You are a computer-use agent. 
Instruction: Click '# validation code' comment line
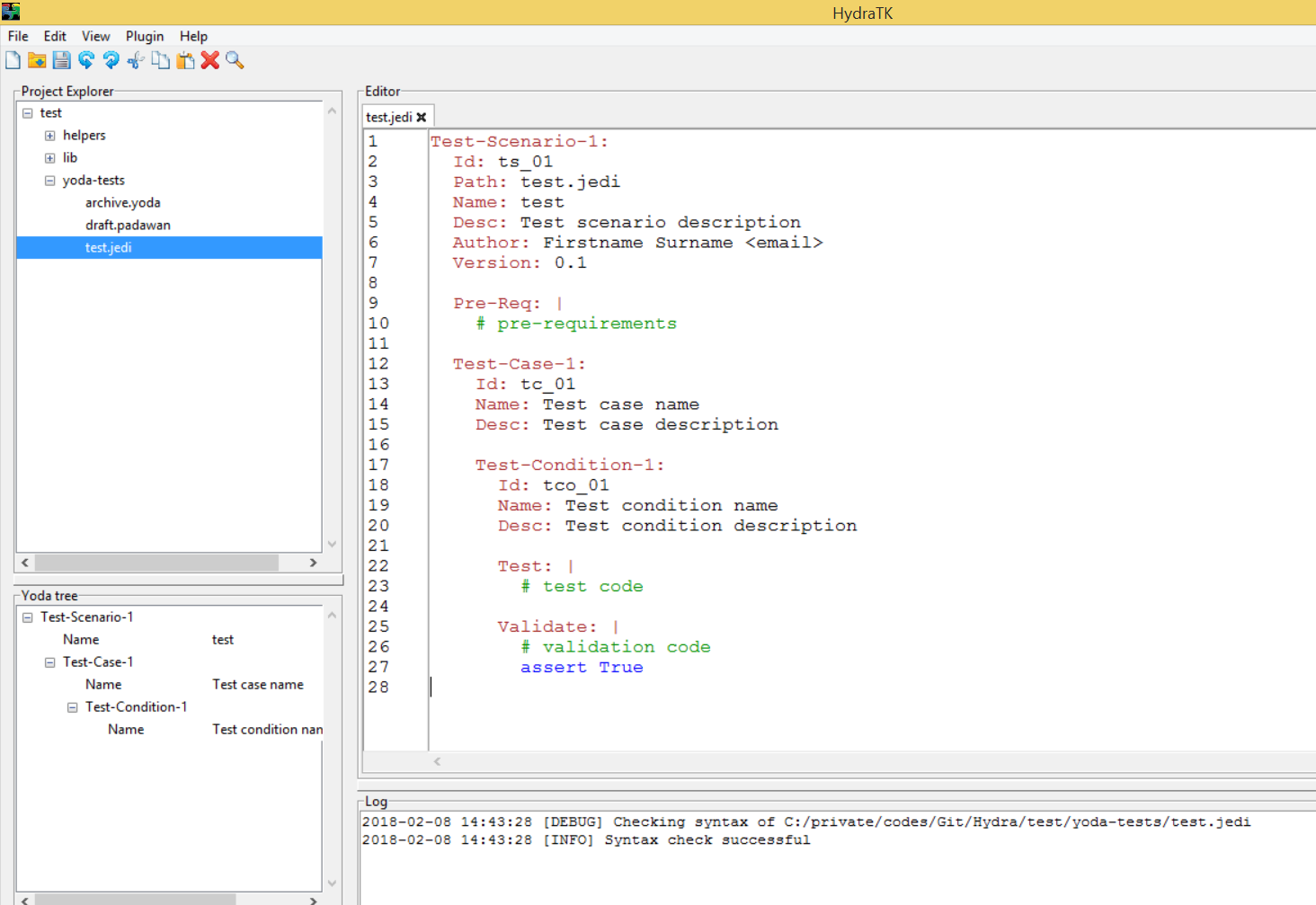[x=616, y=647]
